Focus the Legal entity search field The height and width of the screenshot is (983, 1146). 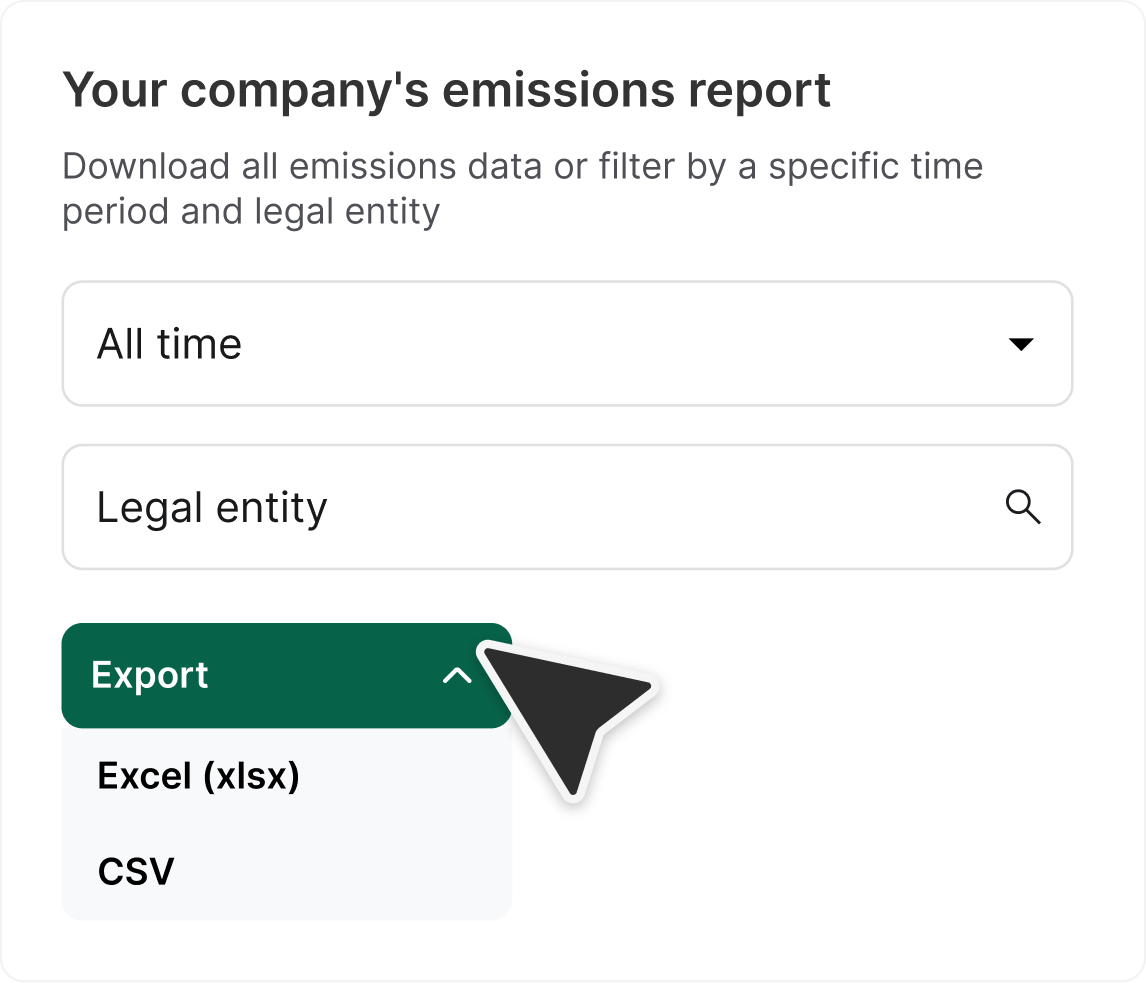(x=567, y=507)
